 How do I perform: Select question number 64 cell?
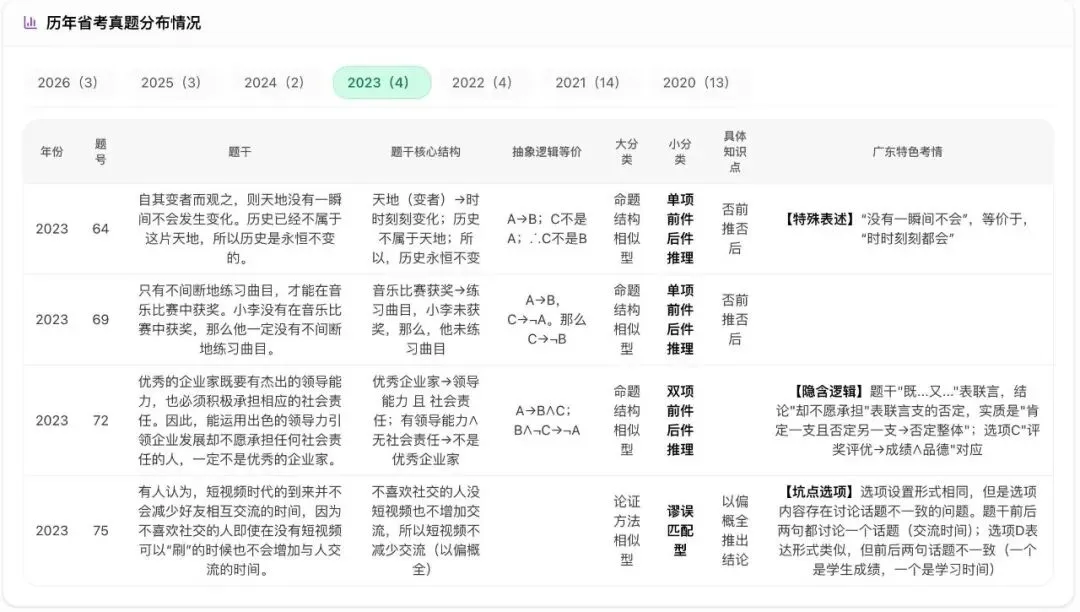(101, 229)
